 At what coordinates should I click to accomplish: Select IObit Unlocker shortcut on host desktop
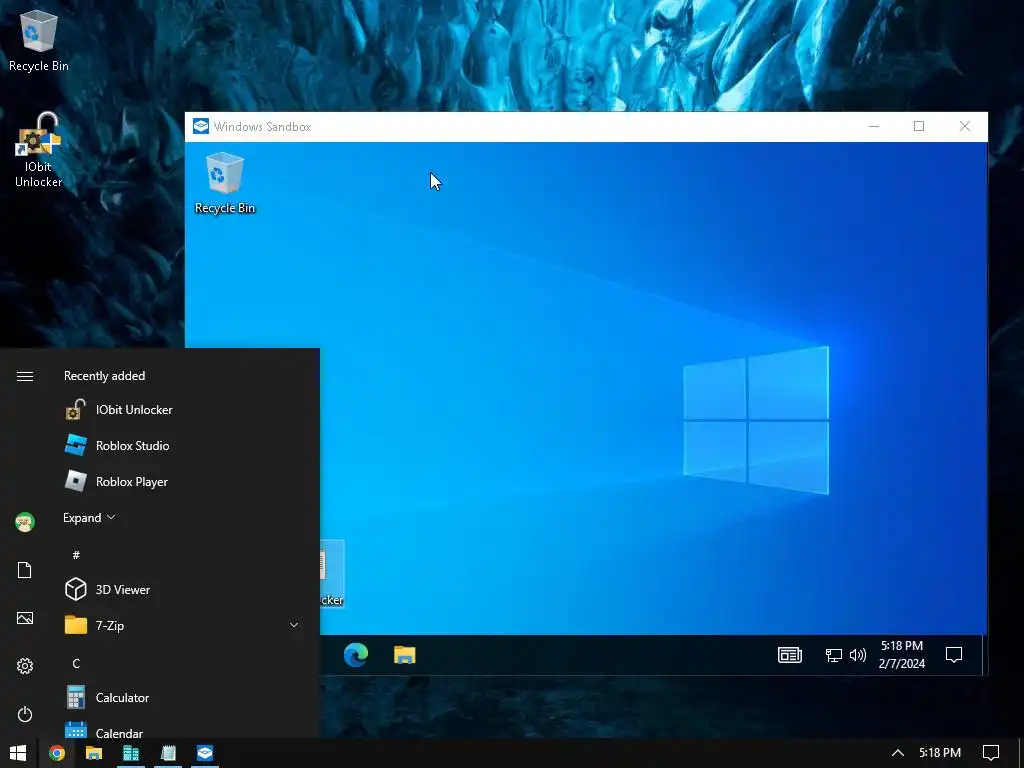tap(39, 150)
